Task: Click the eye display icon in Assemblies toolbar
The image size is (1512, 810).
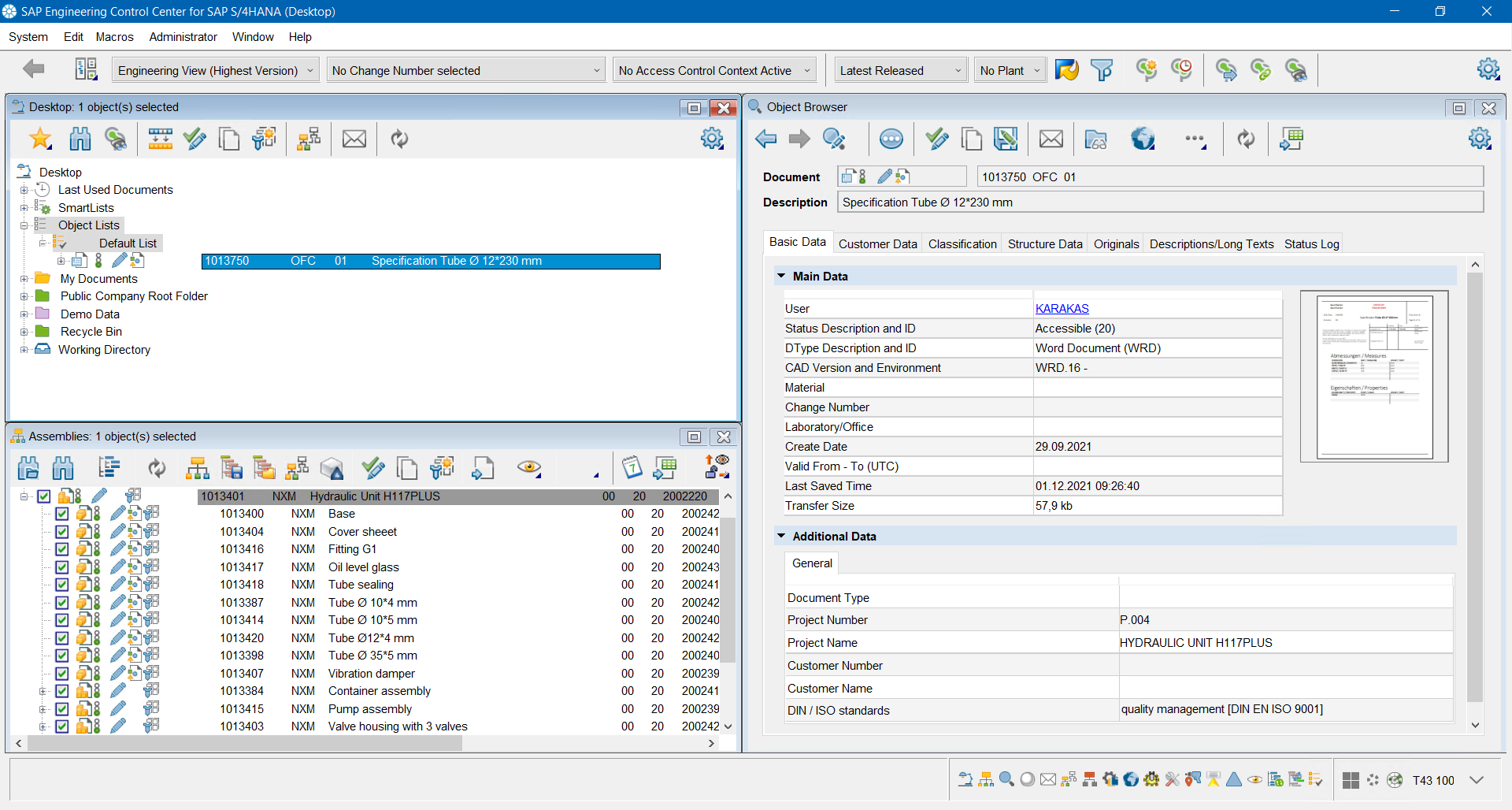Action: pyautogui.click(x=529, y=467)
